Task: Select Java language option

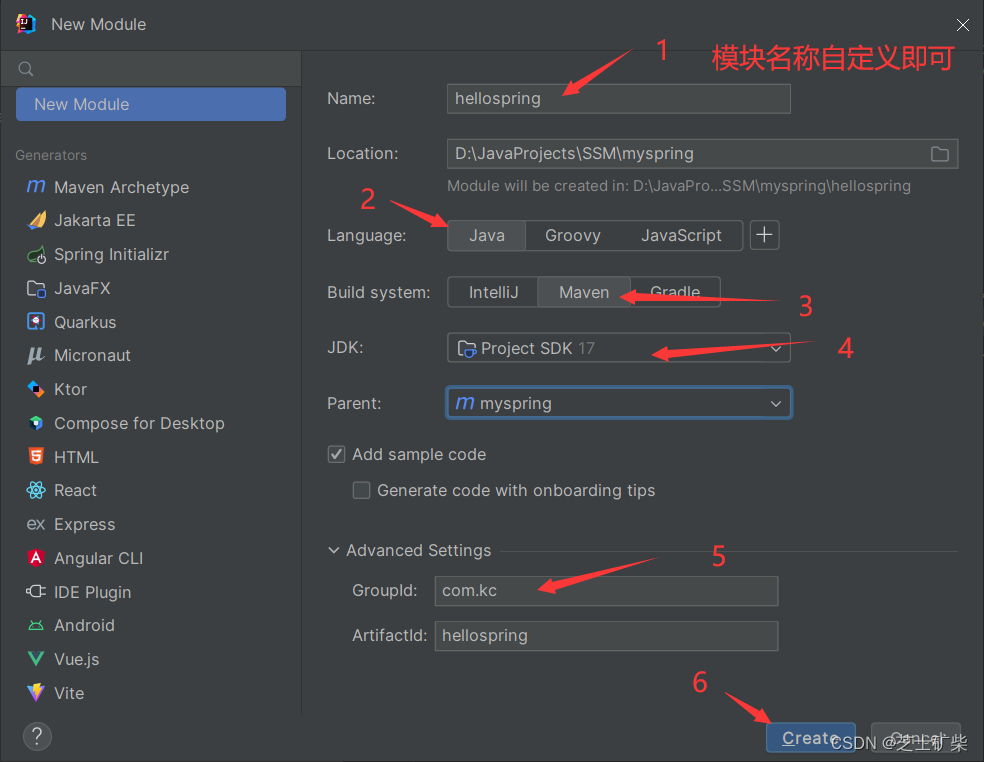Action: pyautogui.click(x=487, y=235)
